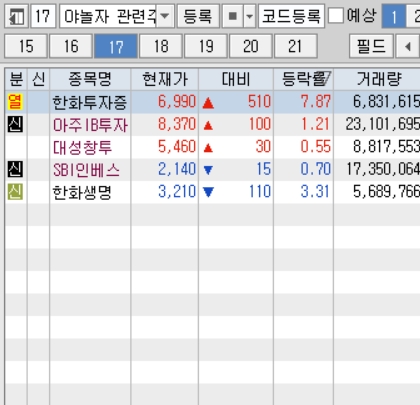The height and width of the screenshot is (405, 420).
Task: Click the change rate 1.21
Action: point(316,124)
